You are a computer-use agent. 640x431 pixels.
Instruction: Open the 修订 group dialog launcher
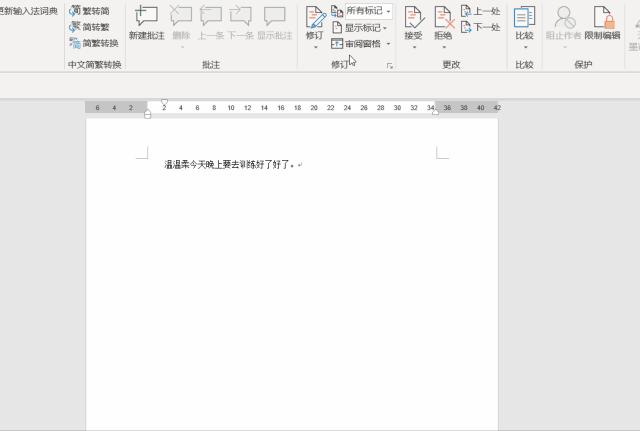coord(389,66)
